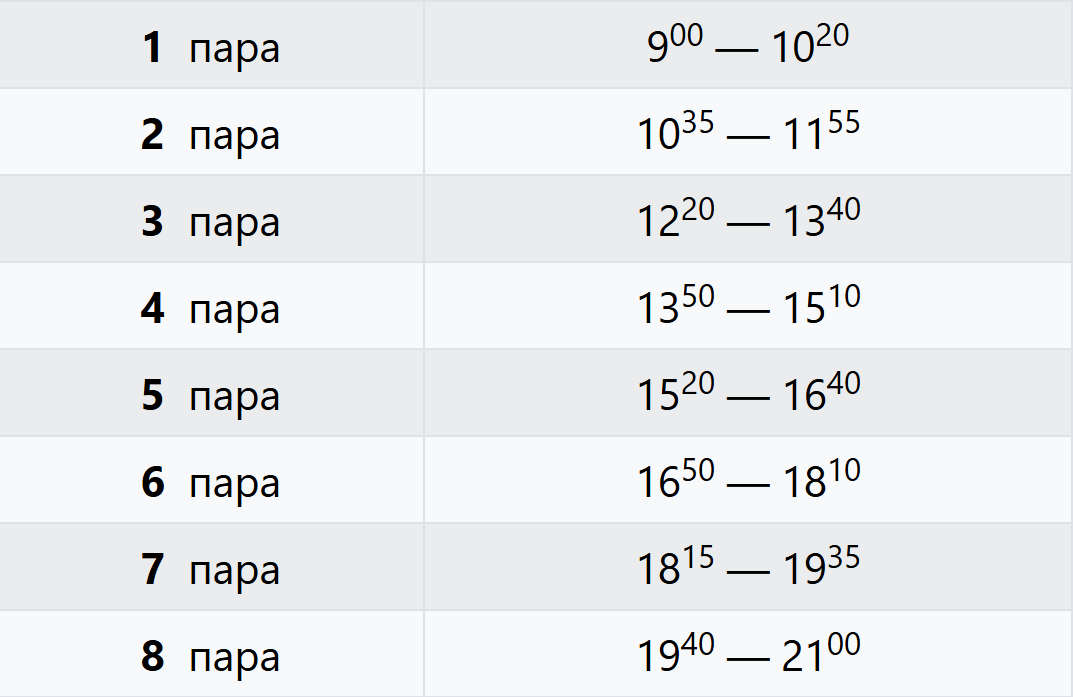Image resolution: width=1073 pixels, height=697 pixels.
Task: Select the 13:50 — 15:10 time slot
Action: pos(749,306)
